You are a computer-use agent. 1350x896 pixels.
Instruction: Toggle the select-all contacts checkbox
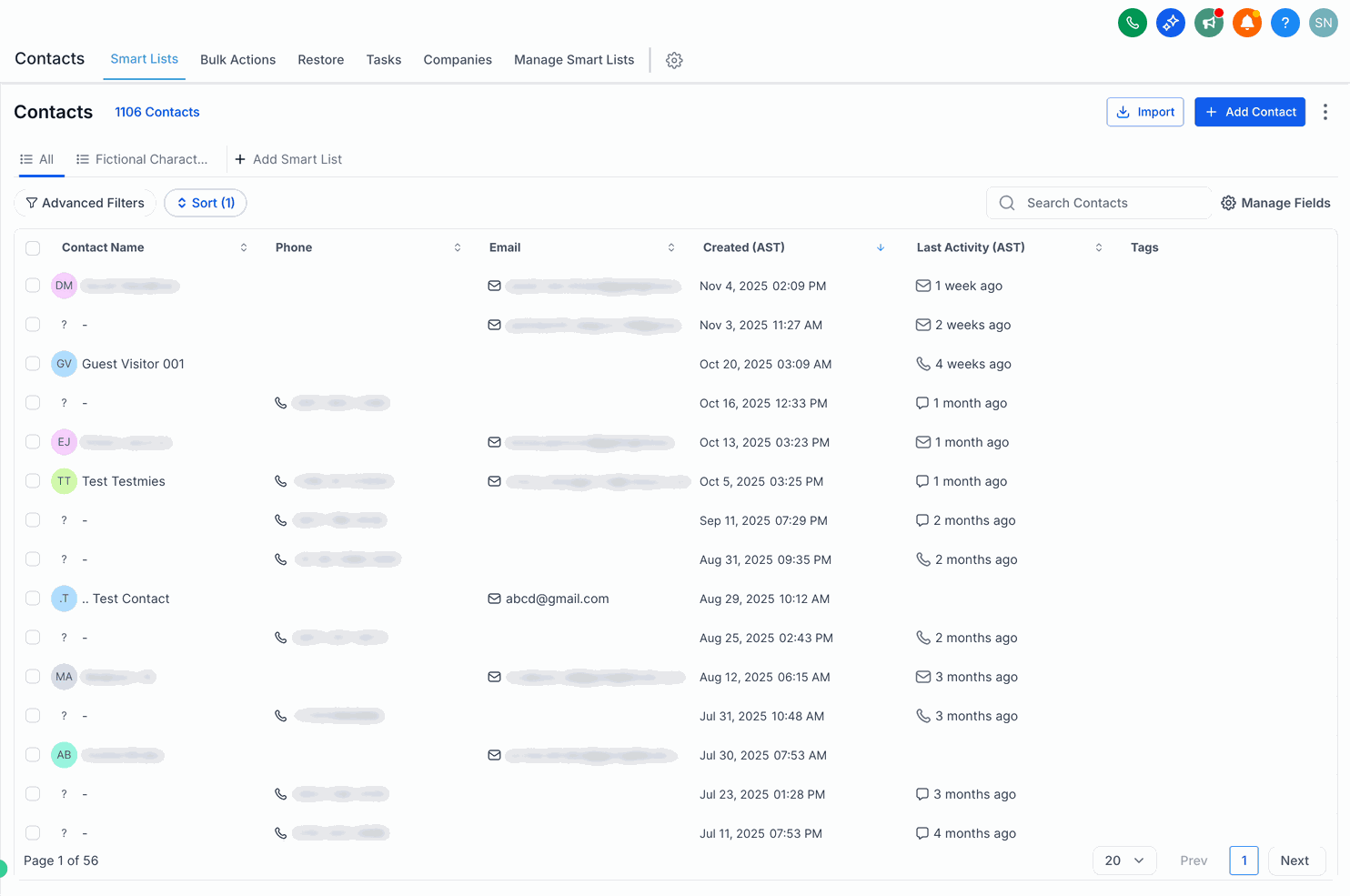click(33, 248)
